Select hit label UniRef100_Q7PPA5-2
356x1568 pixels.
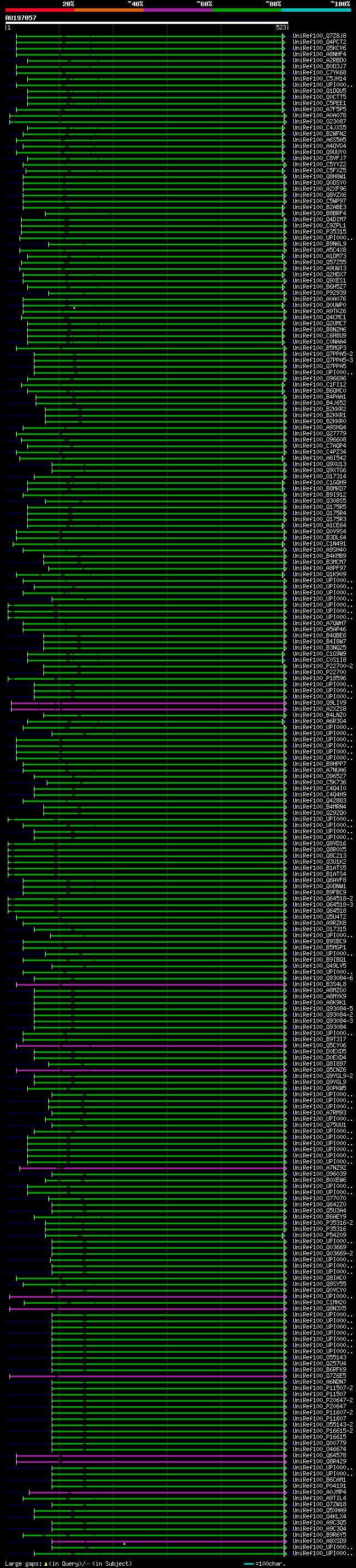point(323,354)
